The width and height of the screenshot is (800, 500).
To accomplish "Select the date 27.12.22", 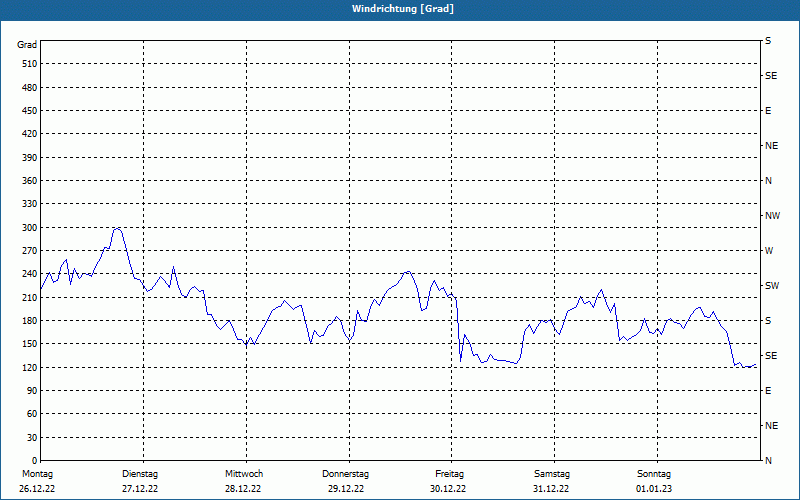I will click(x=140, y=489).
